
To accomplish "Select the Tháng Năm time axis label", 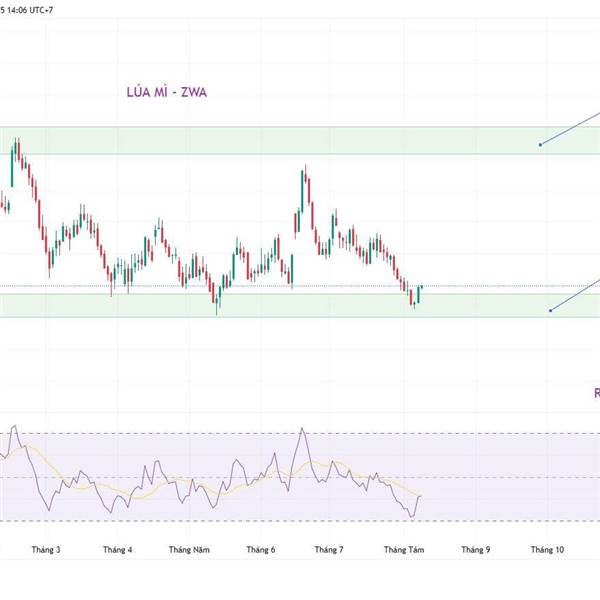I will 189,549.
